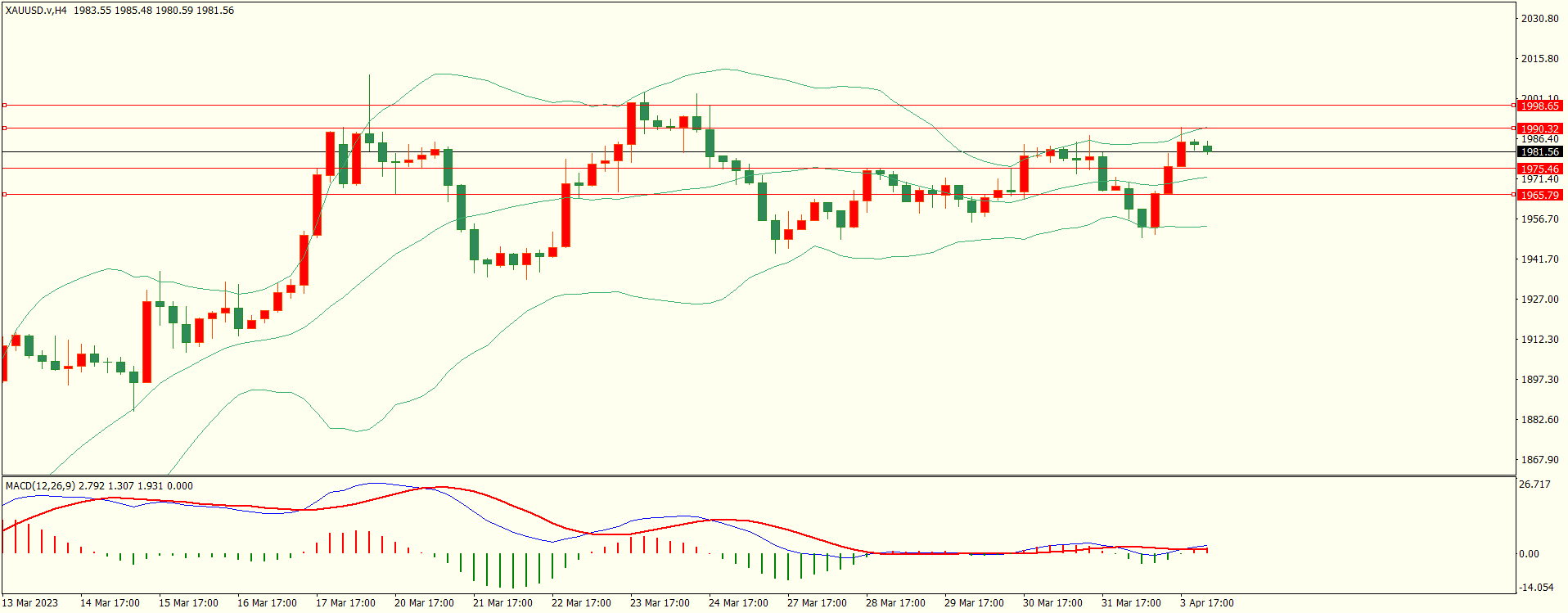Screen dimensions: 1568x613
Task: Click the -14.054 MACD scale value
Action: click(1535, 587)
